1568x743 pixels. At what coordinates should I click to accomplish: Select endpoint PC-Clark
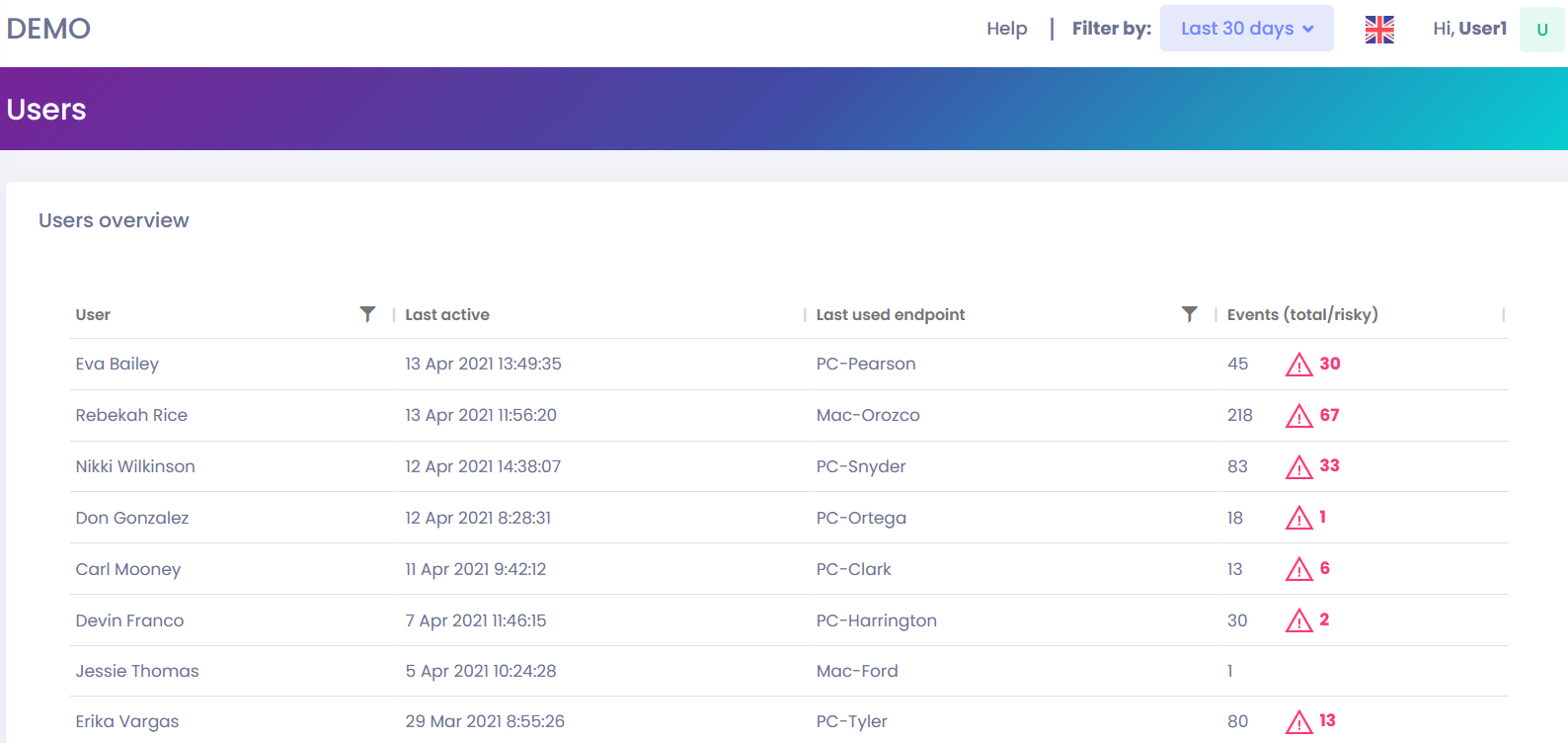pyautogui.click(x=854, y=569)
